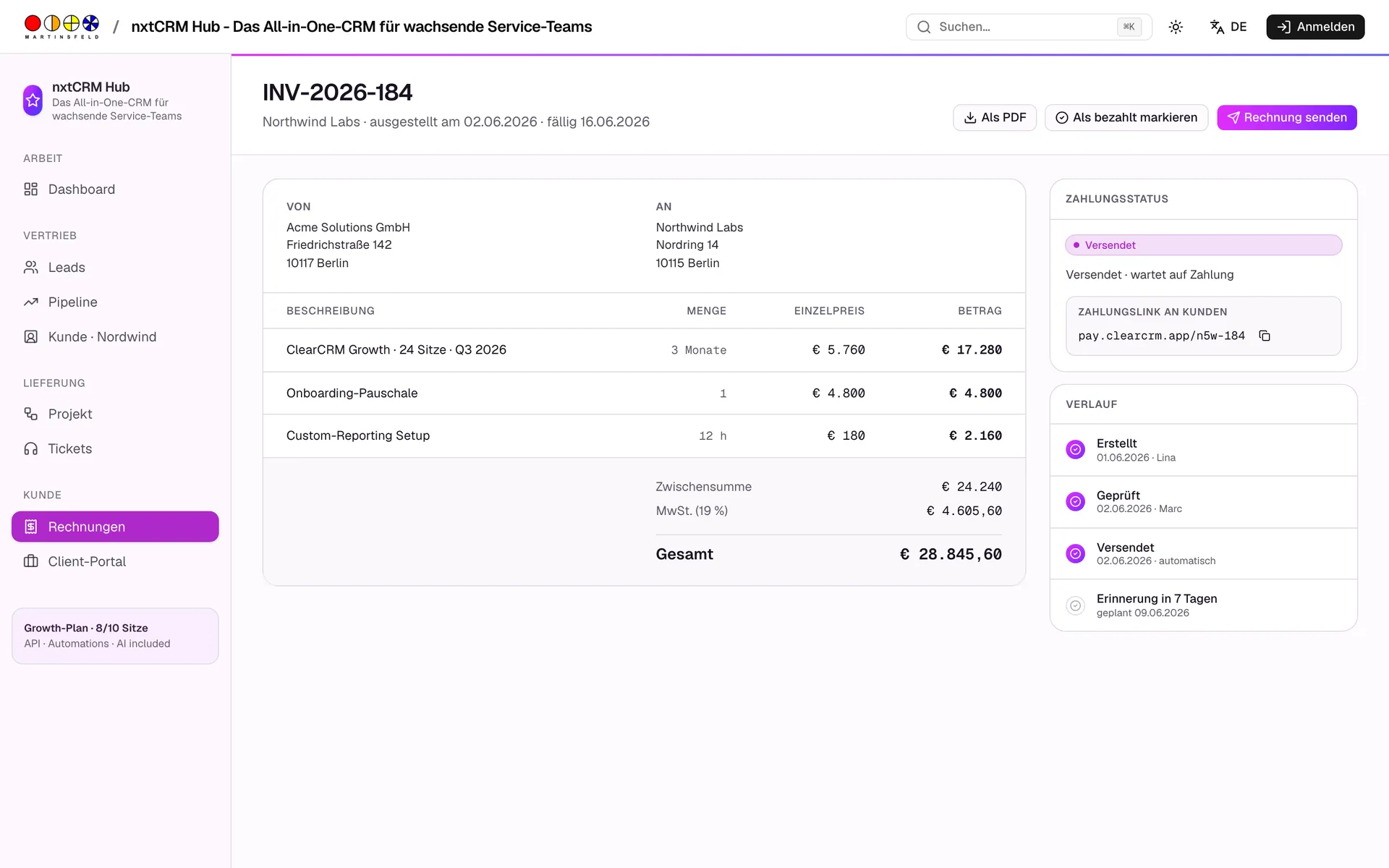Screen dimensions: 1389x868
Task: Select Rechnungen in the sidebar
Action: tap(115, 527)
